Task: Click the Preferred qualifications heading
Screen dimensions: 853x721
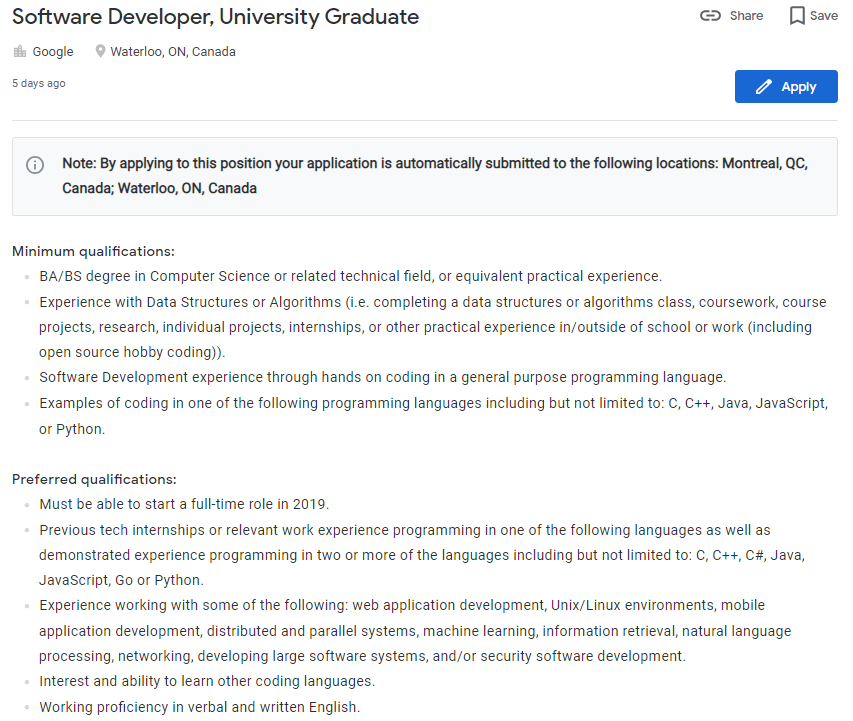Action: (94, 479)
